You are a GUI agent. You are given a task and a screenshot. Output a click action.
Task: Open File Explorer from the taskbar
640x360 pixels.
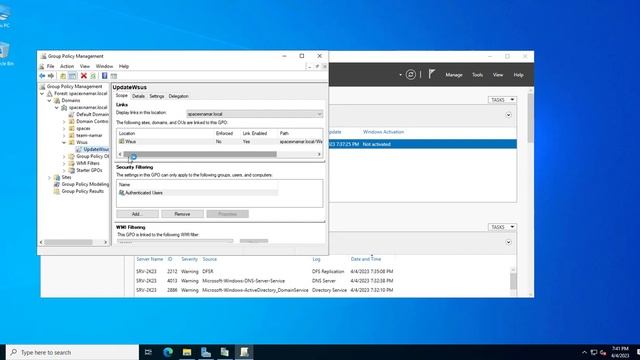(x=187, y=352)
